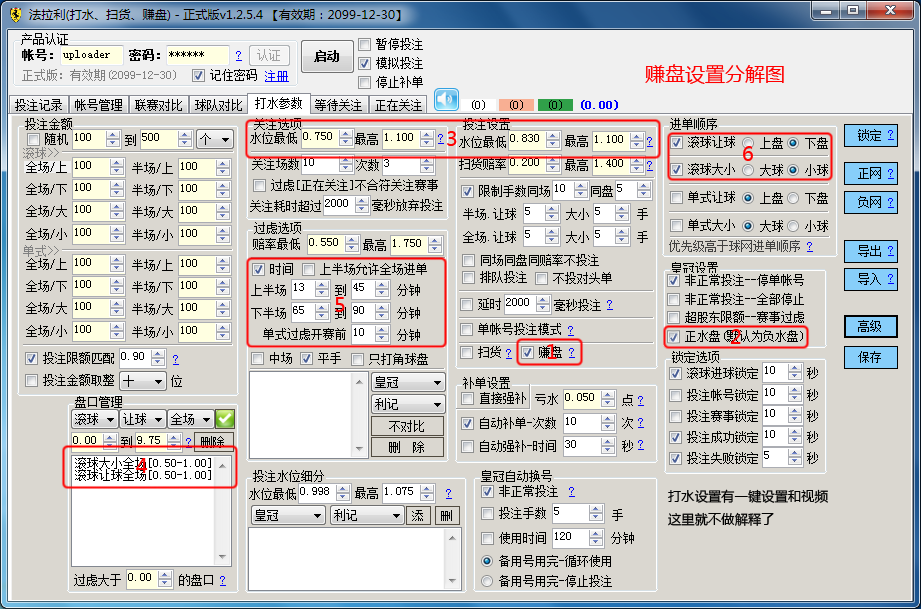This screenshot has height=609, width=921.
Task: Select 滚球让球全场 entry in list
Action: [x=143, y=475]
